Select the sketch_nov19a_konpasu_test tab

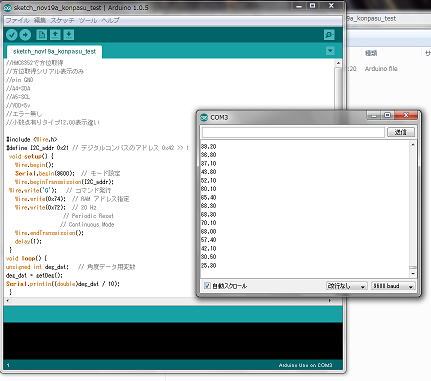[54, 51]
